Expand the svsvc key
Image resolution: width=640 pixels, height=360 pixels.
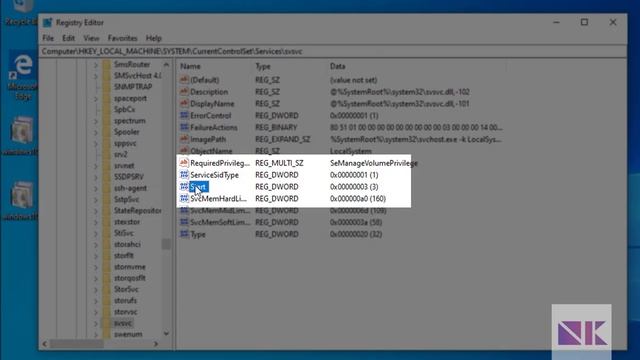pyautogui.click(x=96, y=323)
